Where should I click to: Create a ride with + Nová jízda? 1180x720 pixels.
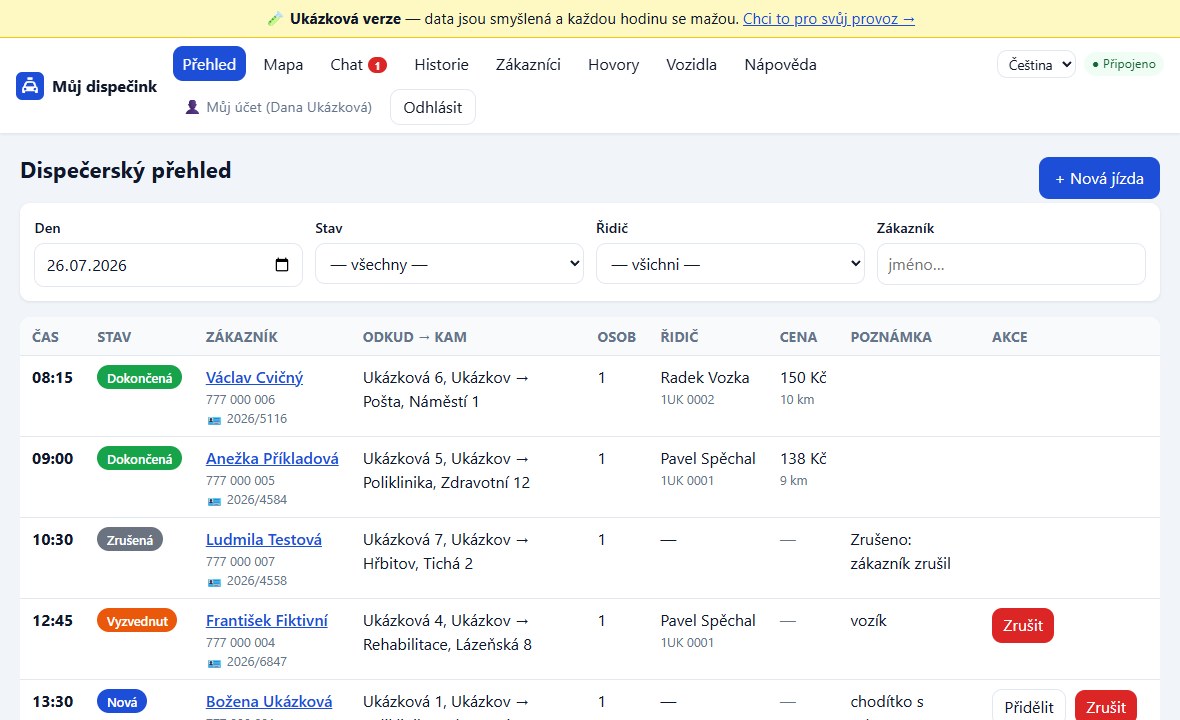[1099, 178]
